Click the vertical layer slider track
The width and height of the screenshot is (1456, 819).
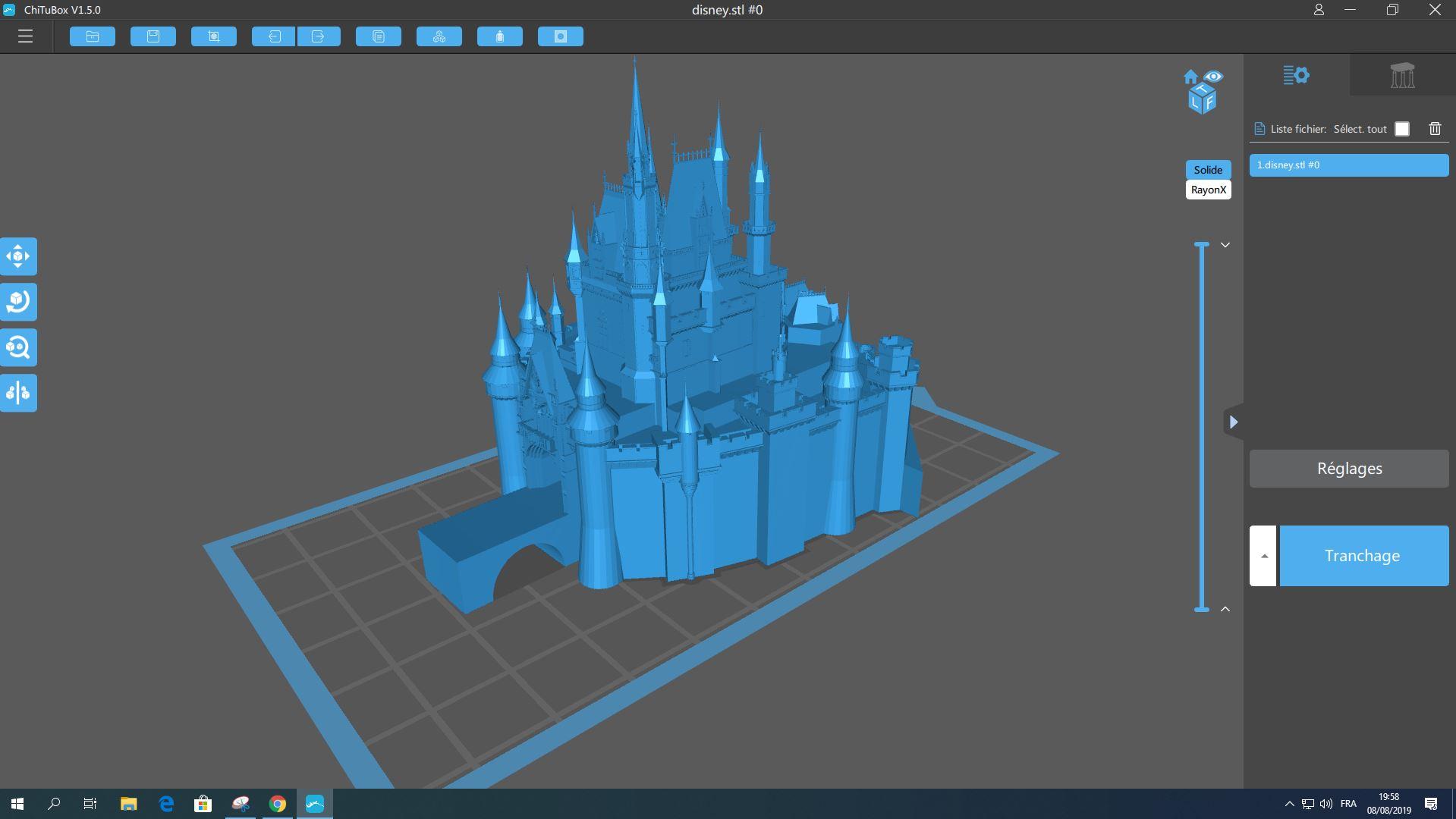(1202, 427)
